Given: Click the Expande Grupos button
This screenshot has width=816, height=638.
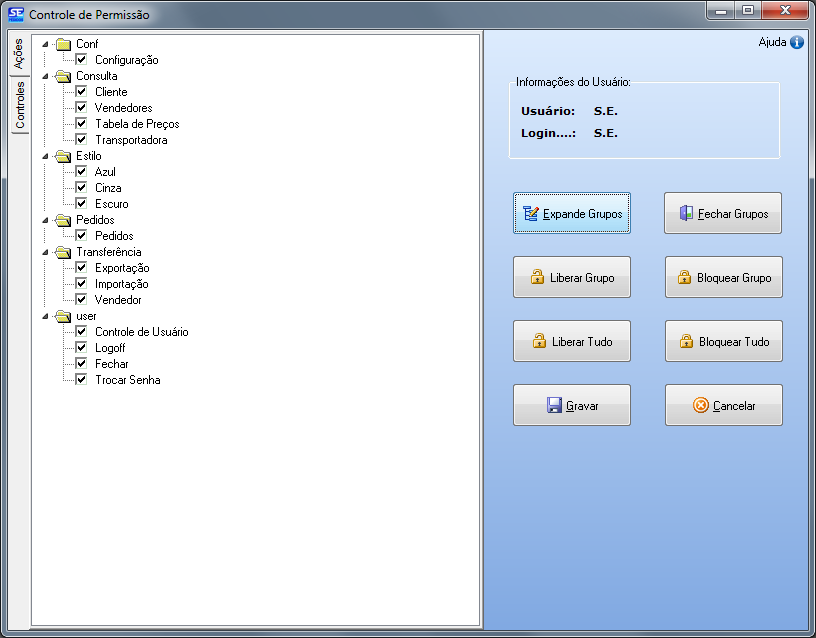Looking at the screenshot, I should point(572,213).
